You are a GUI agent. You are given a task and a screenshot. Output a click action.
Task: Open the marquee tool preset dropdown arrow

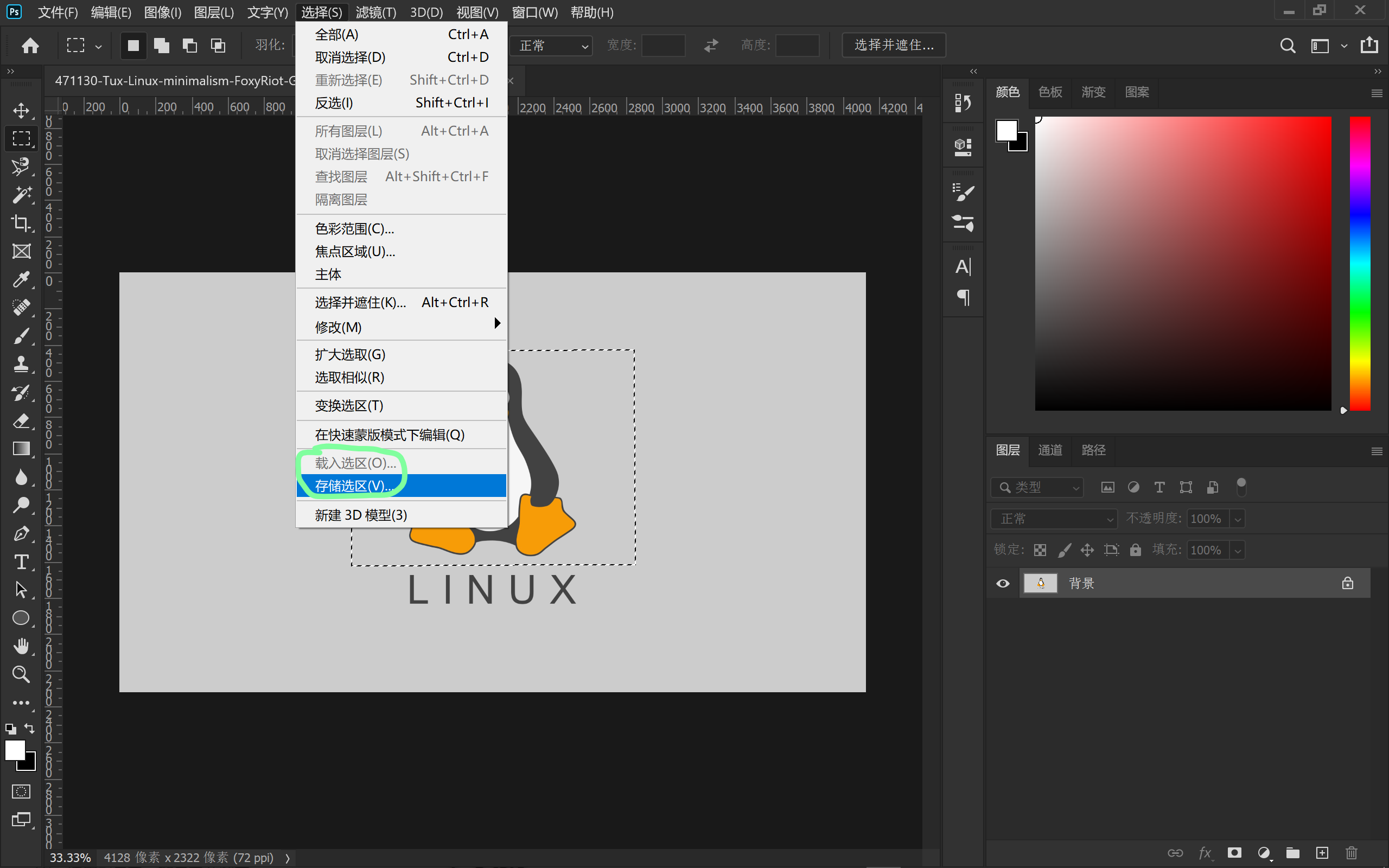click(99, 47)
